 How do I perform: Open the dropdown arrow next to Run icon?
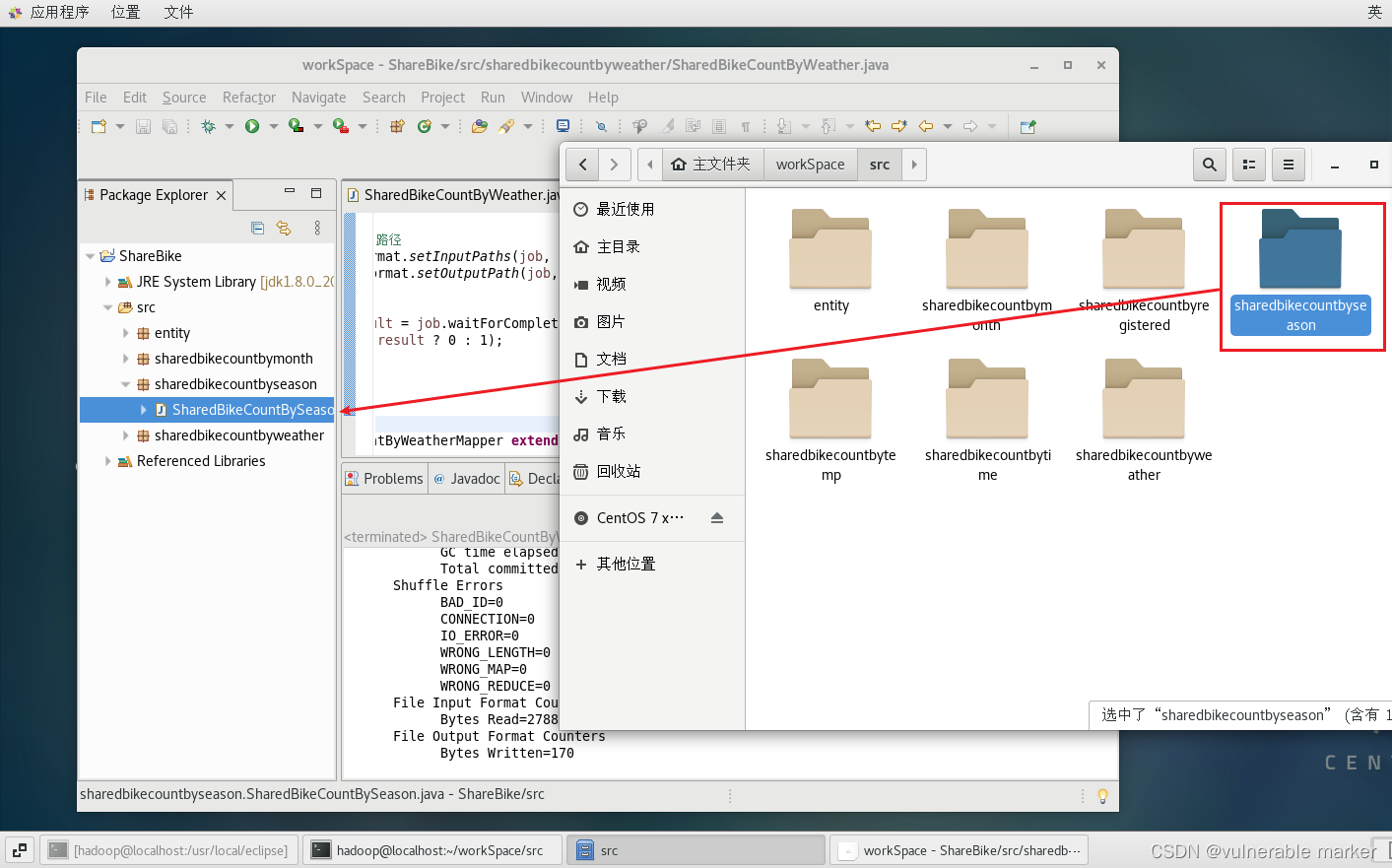click(274, 126)
